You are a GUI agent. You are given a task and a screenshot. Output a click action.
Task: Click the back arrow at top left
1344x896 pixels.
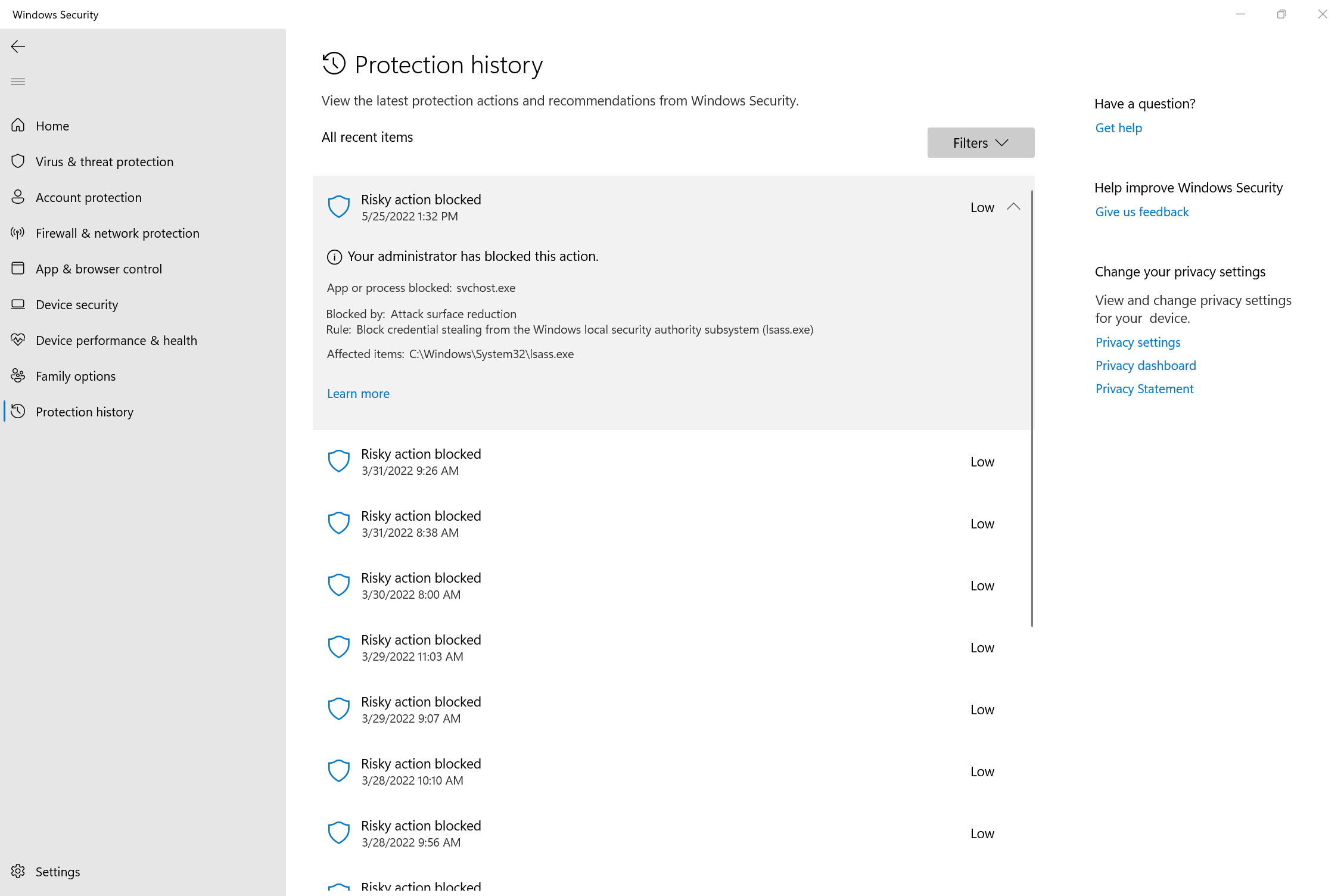click(x=17, y=46)
